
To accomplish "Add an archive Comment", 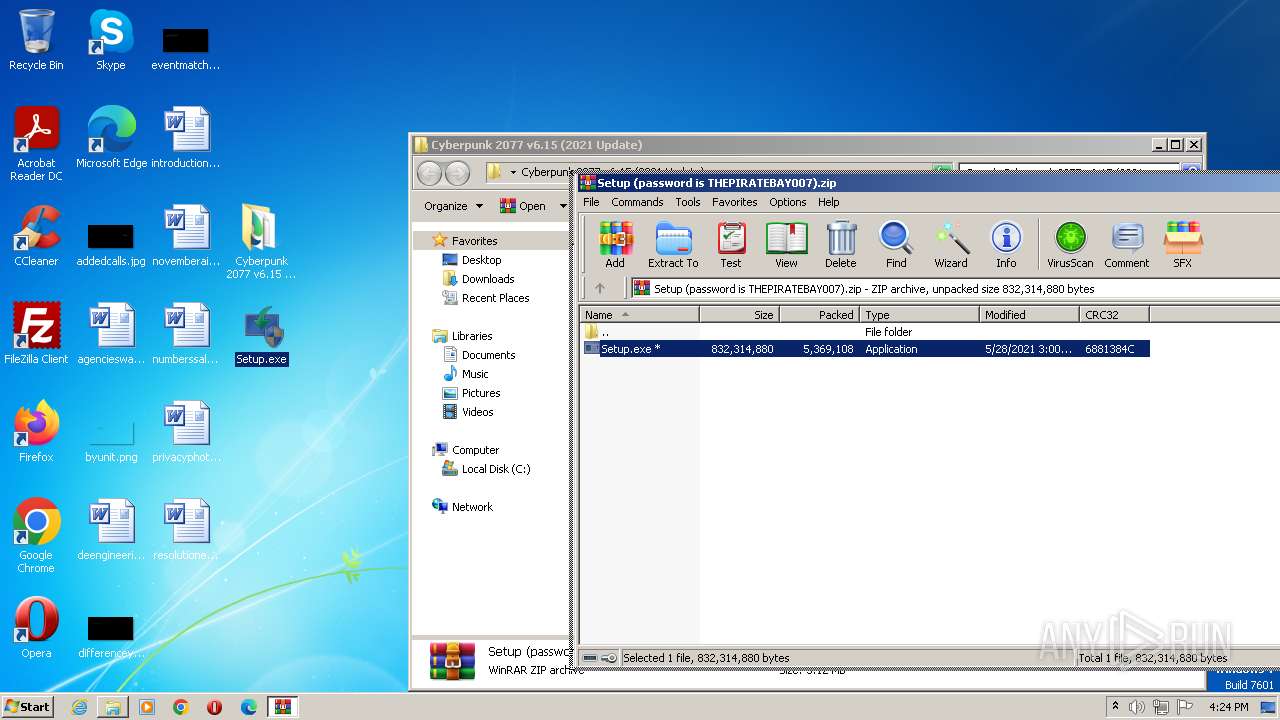I will click(x=1127, y=245).
